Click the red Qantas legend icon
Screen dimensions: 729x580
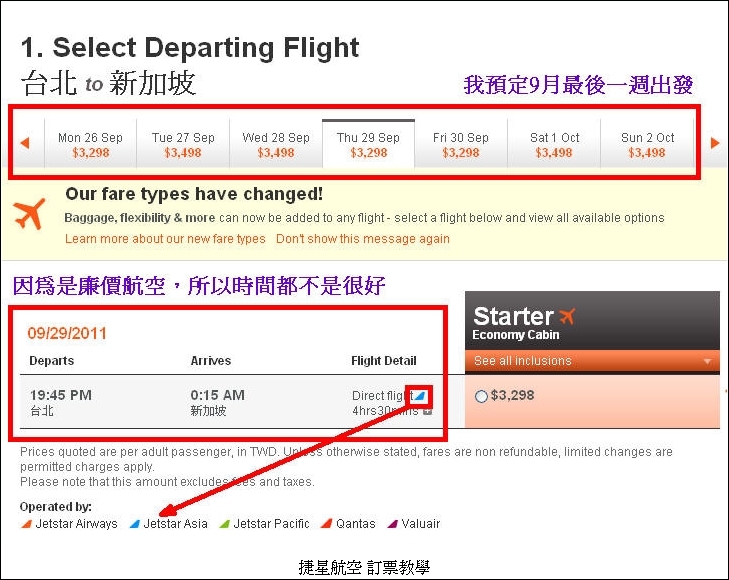coord(326,524)
